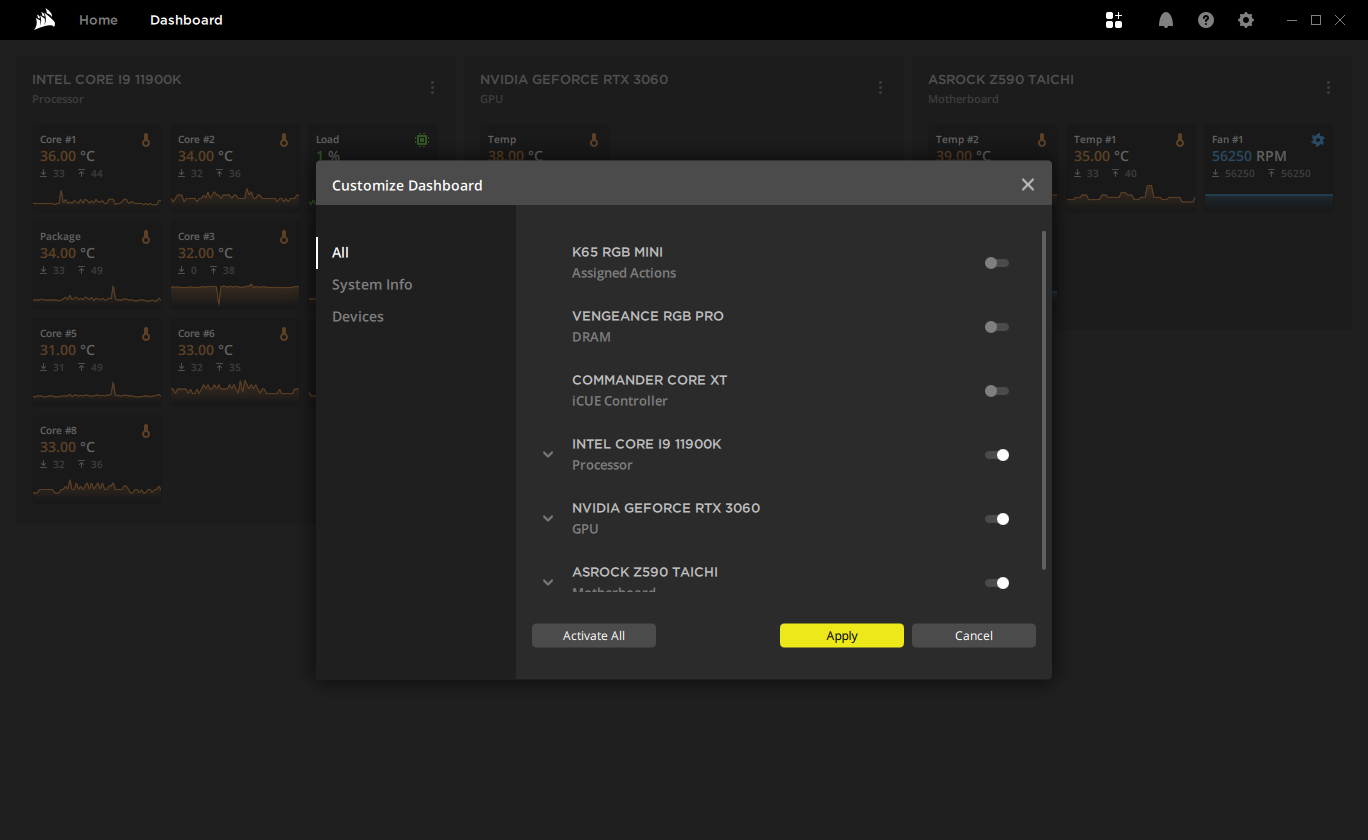Enable the K65 RGB MINI toggle
This screenshot has width=1368, height=840.
click(x=997, y=263)
